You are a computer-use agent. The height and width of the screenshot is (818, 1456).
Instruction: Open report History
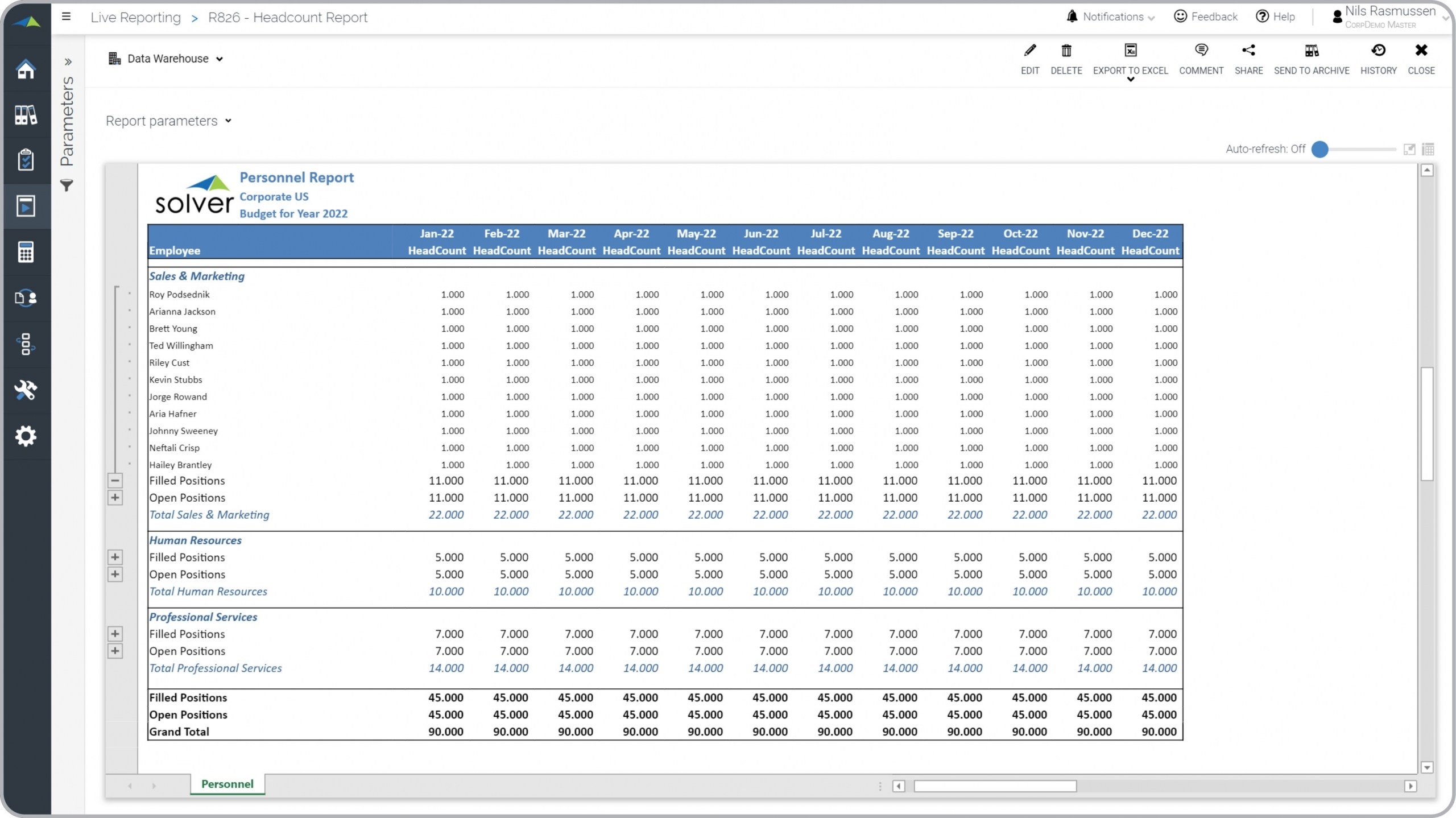click(x=1378, y=51)
